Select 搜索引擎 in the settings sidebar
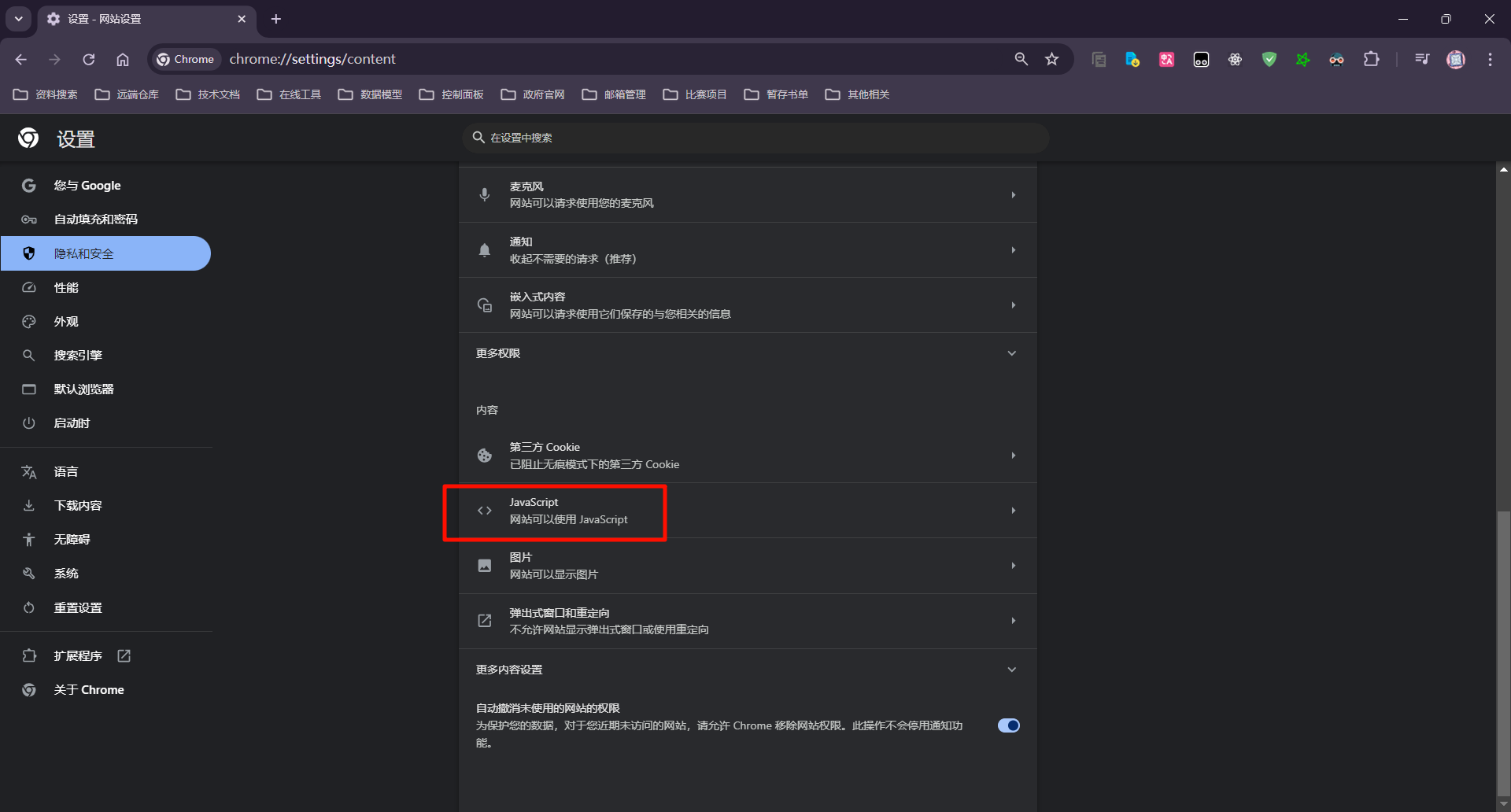1511x812 pixels. (x=78, y=356)
